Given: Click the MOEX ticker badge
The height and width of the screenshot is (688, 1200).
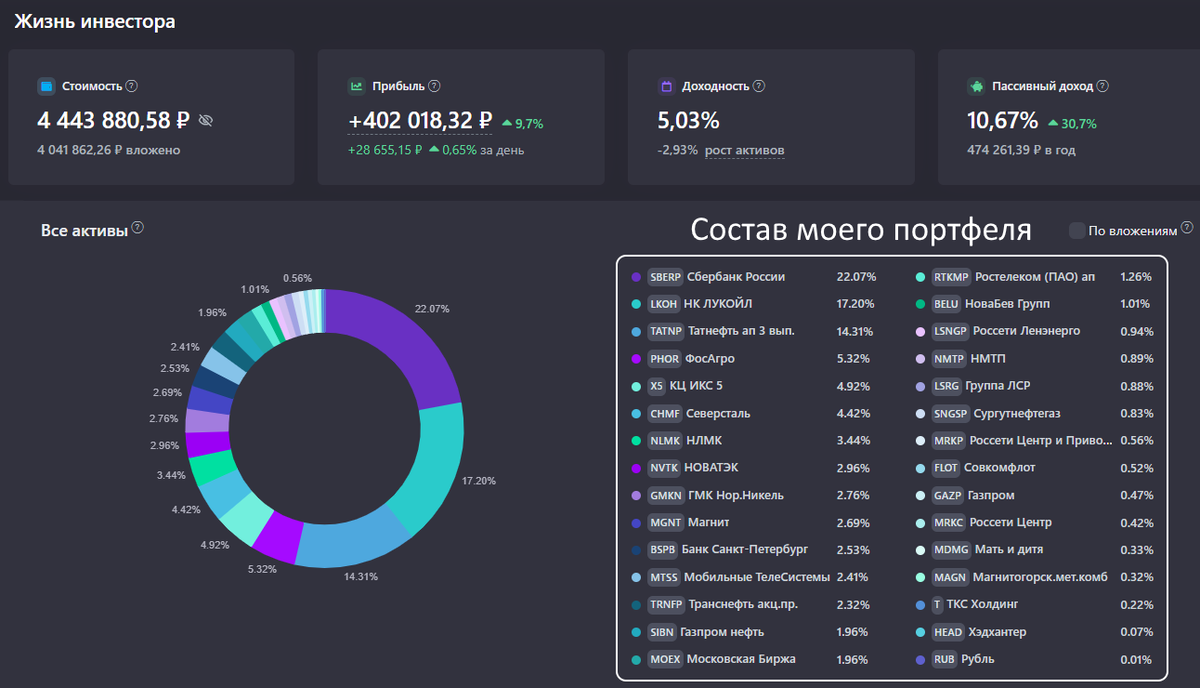Looking at the screenshot, I should 664,660.
